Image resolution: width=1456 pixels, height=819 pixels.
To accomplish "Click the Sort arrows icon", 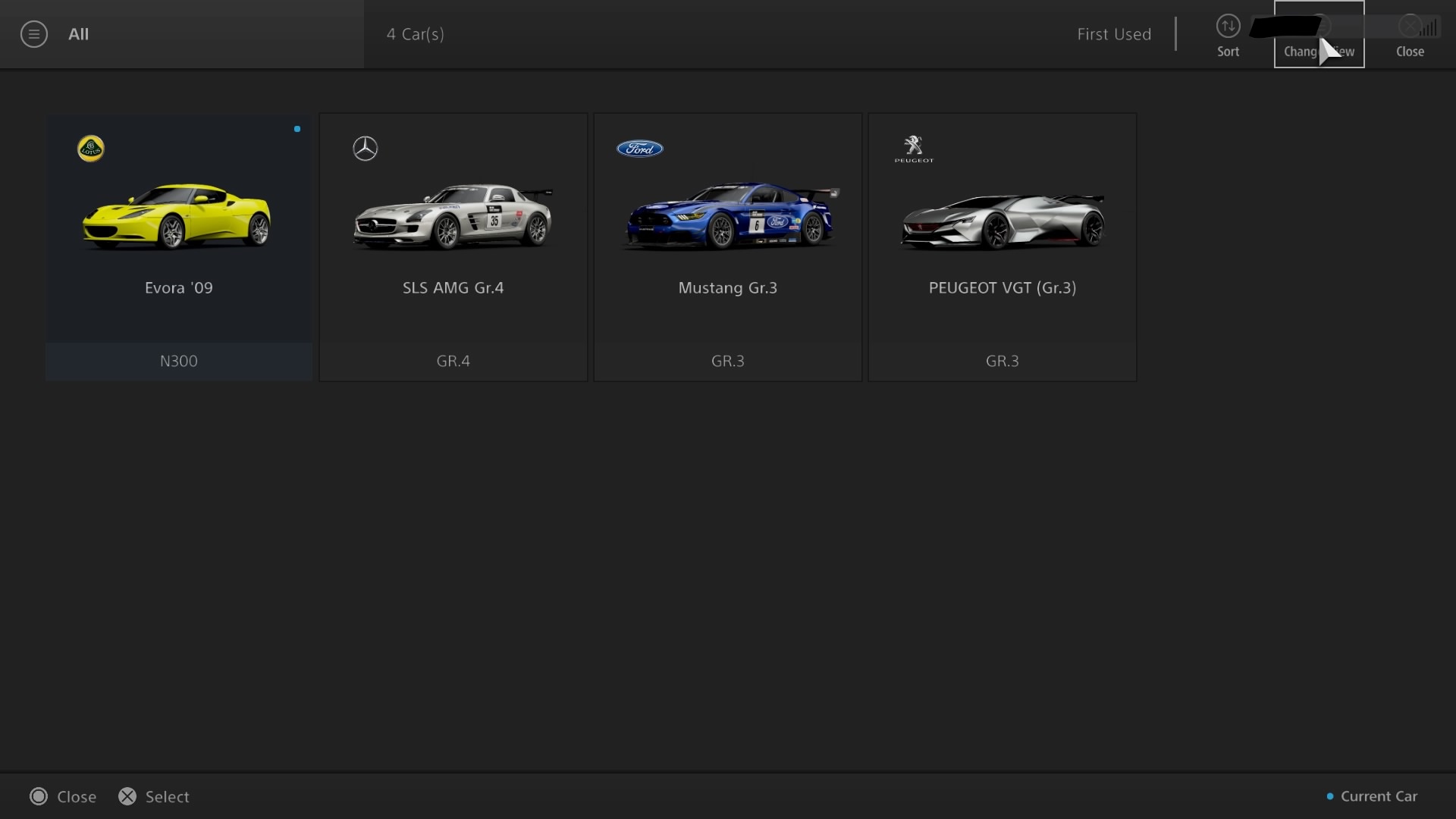I will click(1228, 27).
